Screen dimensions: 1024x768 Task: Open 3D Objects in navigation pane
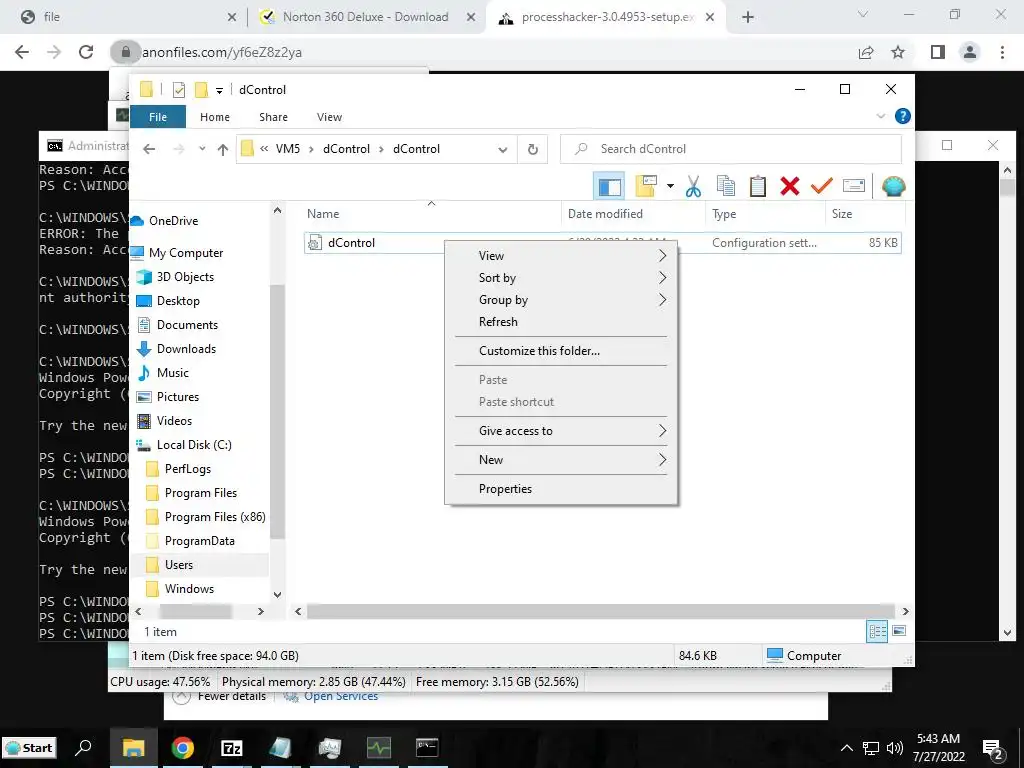pos(185,277)
